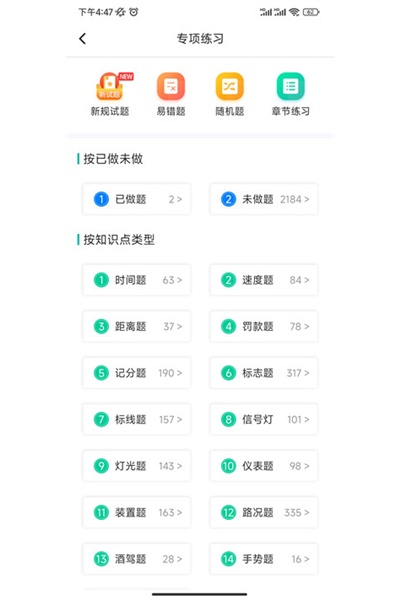Tap the 易错题 icon

(x=171, y=86)
